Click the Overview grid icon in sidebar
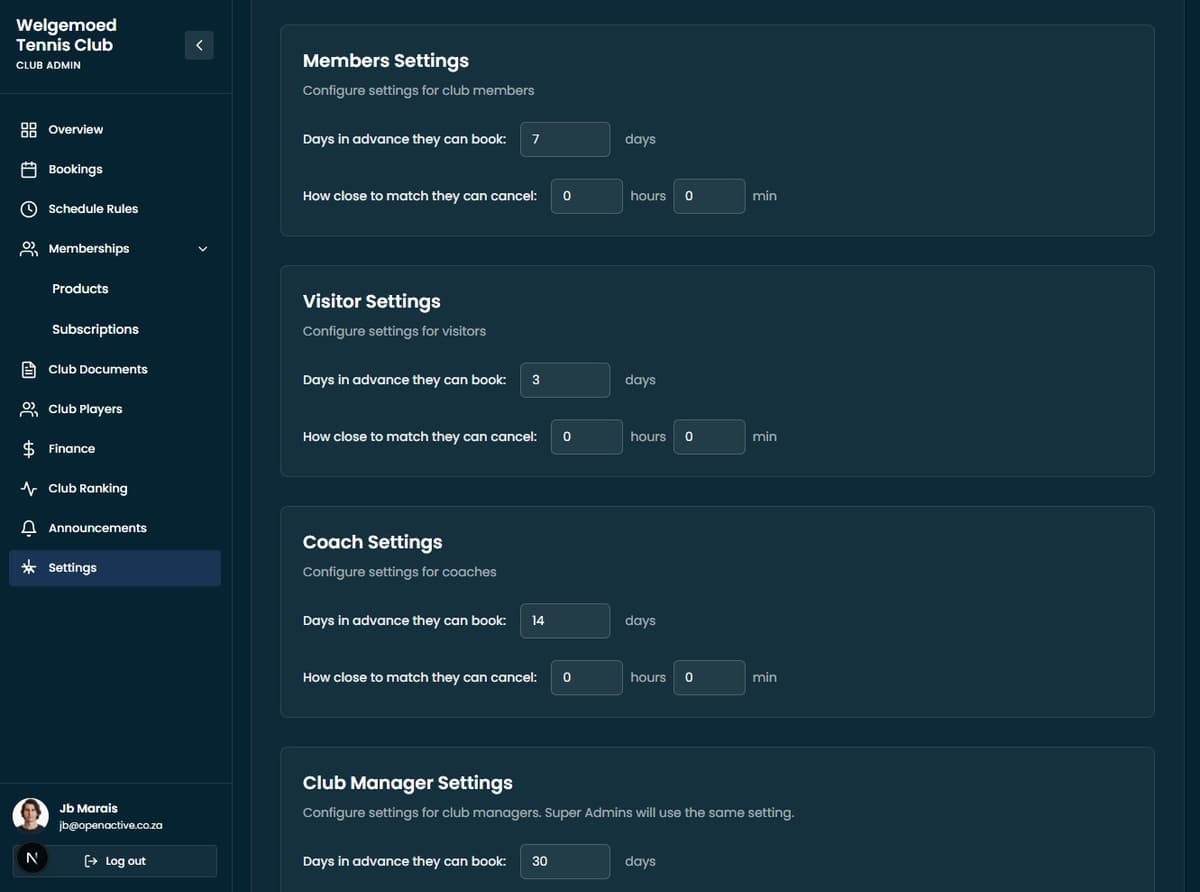The image size is (1200, 892). [x=29, y=130]
